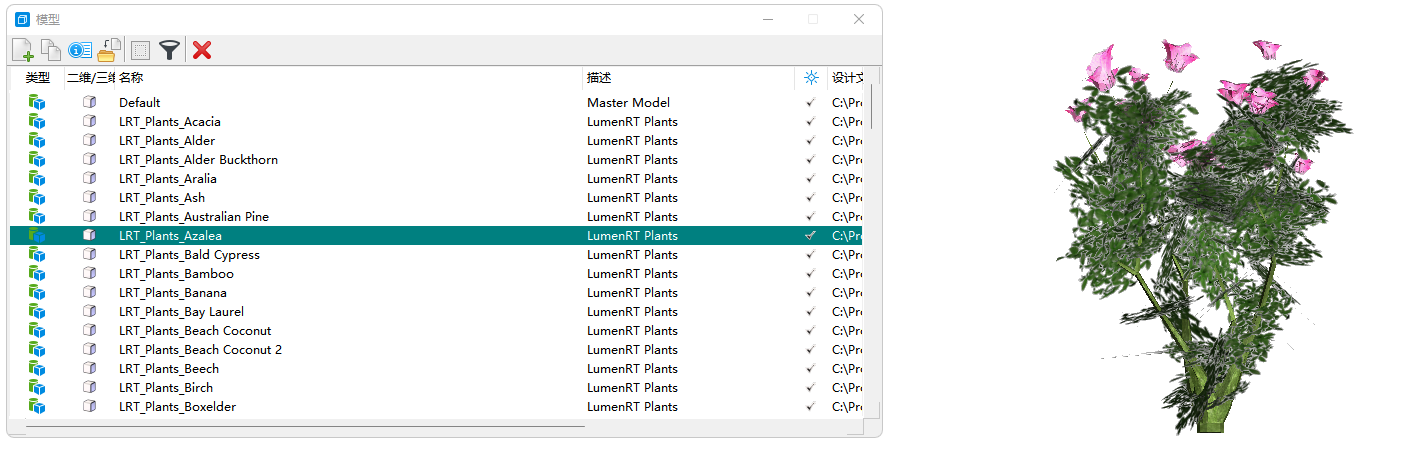Select the LRT_Plants_Bald Cypress model
This screenshot has height=452, width=1427.
point(189,255)
